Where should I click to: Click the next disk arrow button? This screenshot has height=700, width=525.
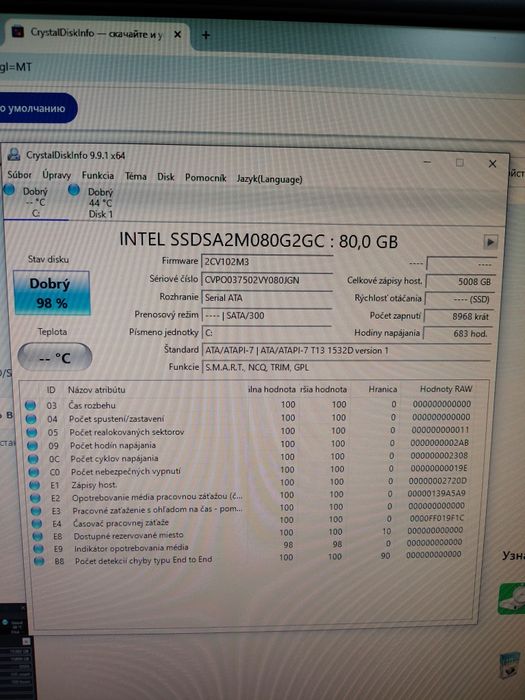tap(490, 242)
